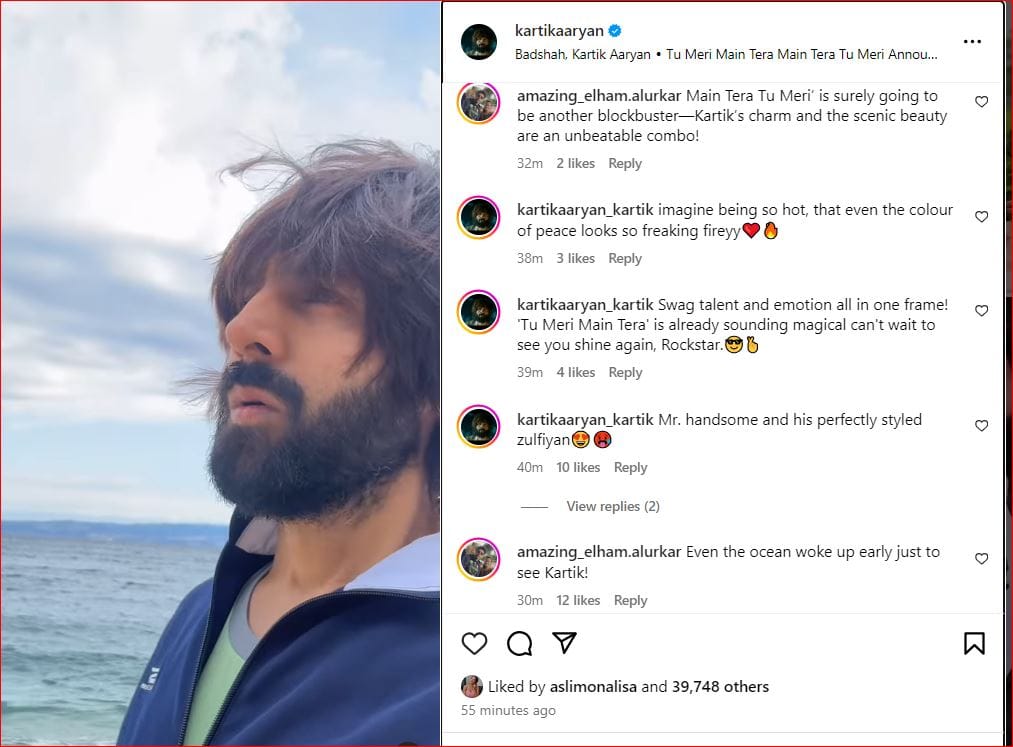Open the kartikaaryan header profile picture

479,41
